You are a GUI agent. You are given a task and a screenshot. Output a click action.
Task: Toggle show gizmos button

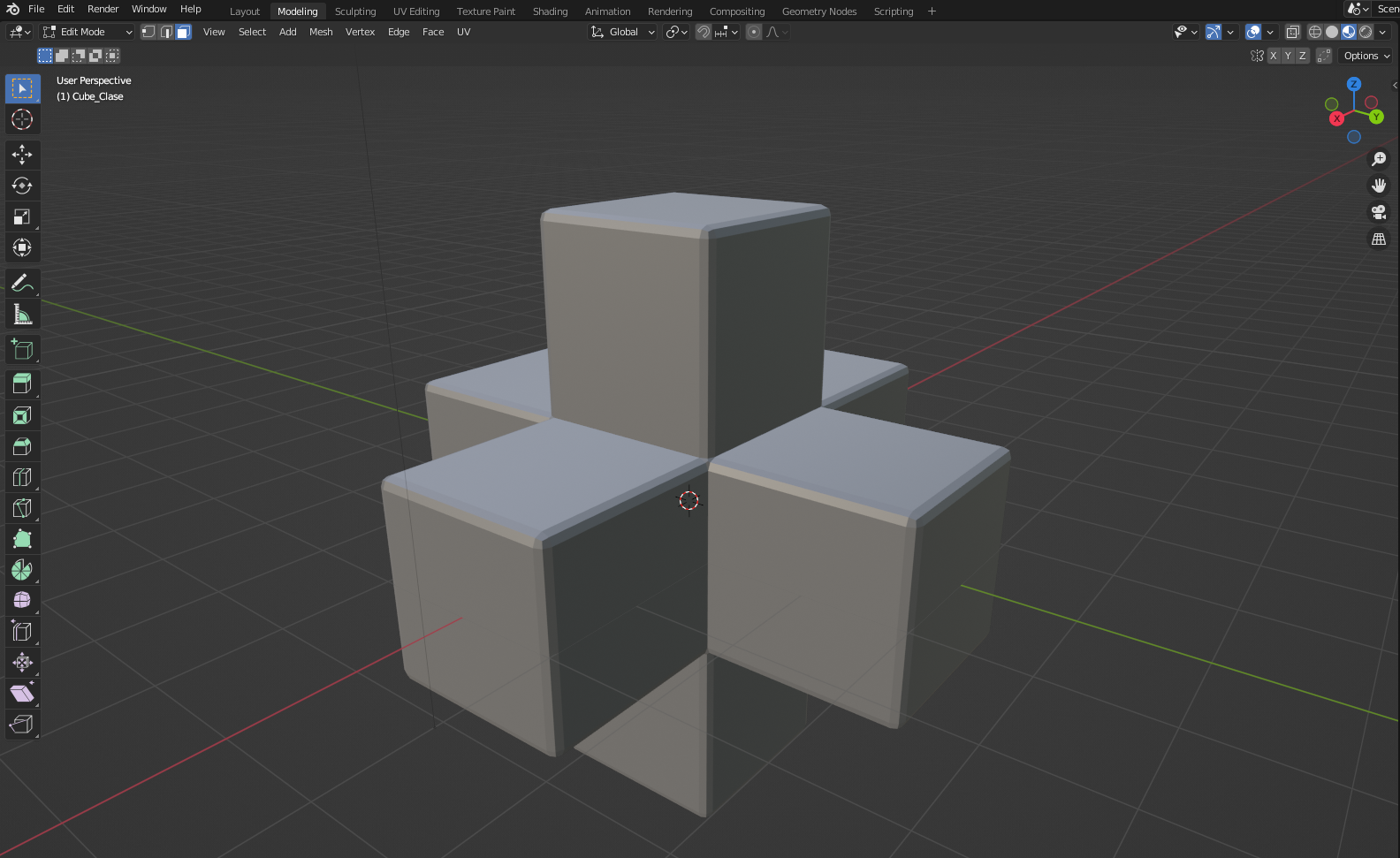pos(1214,32)
